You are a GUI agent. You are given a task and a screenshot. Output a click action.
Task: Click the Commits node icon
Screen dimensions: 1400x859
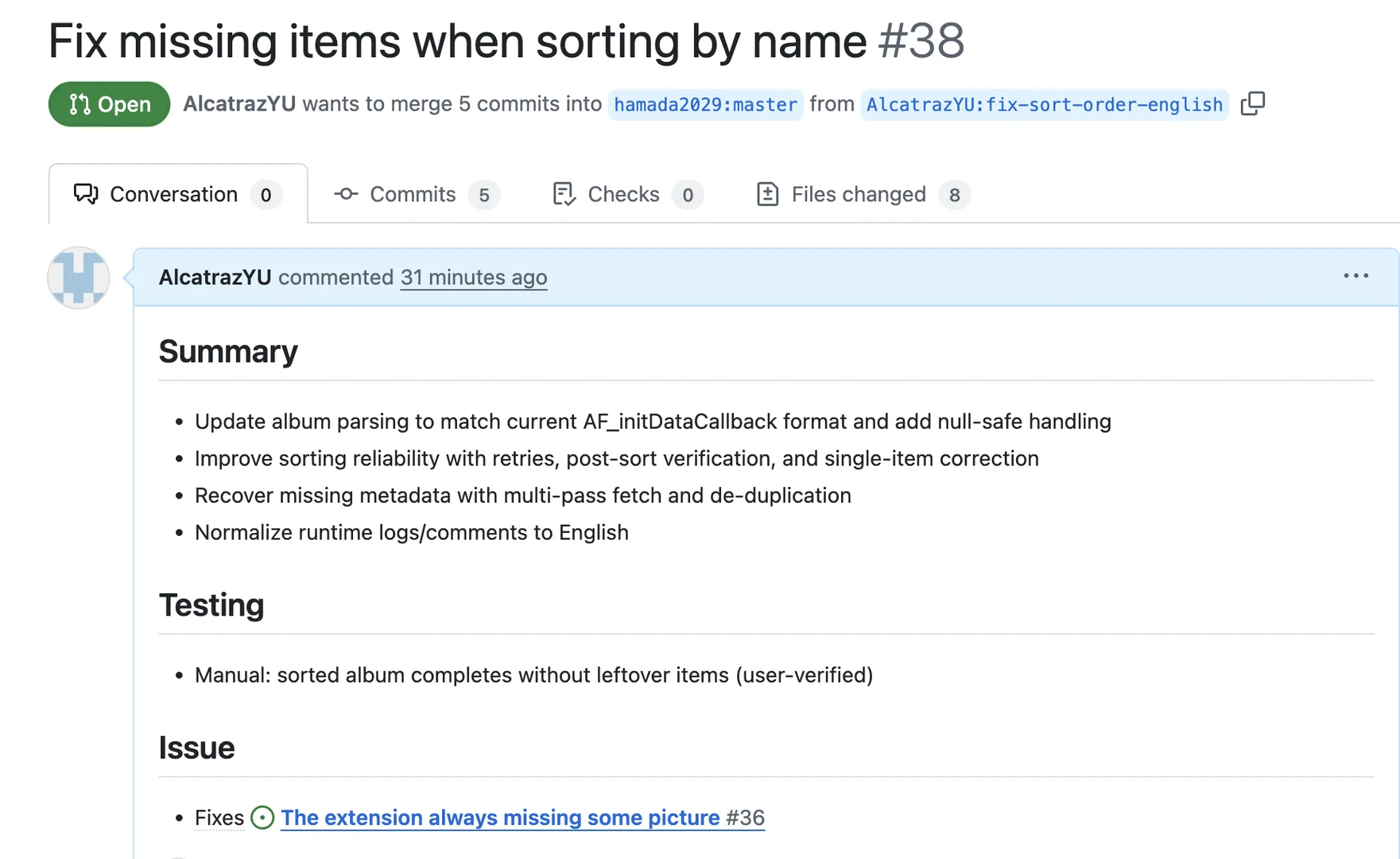[346, 194]
